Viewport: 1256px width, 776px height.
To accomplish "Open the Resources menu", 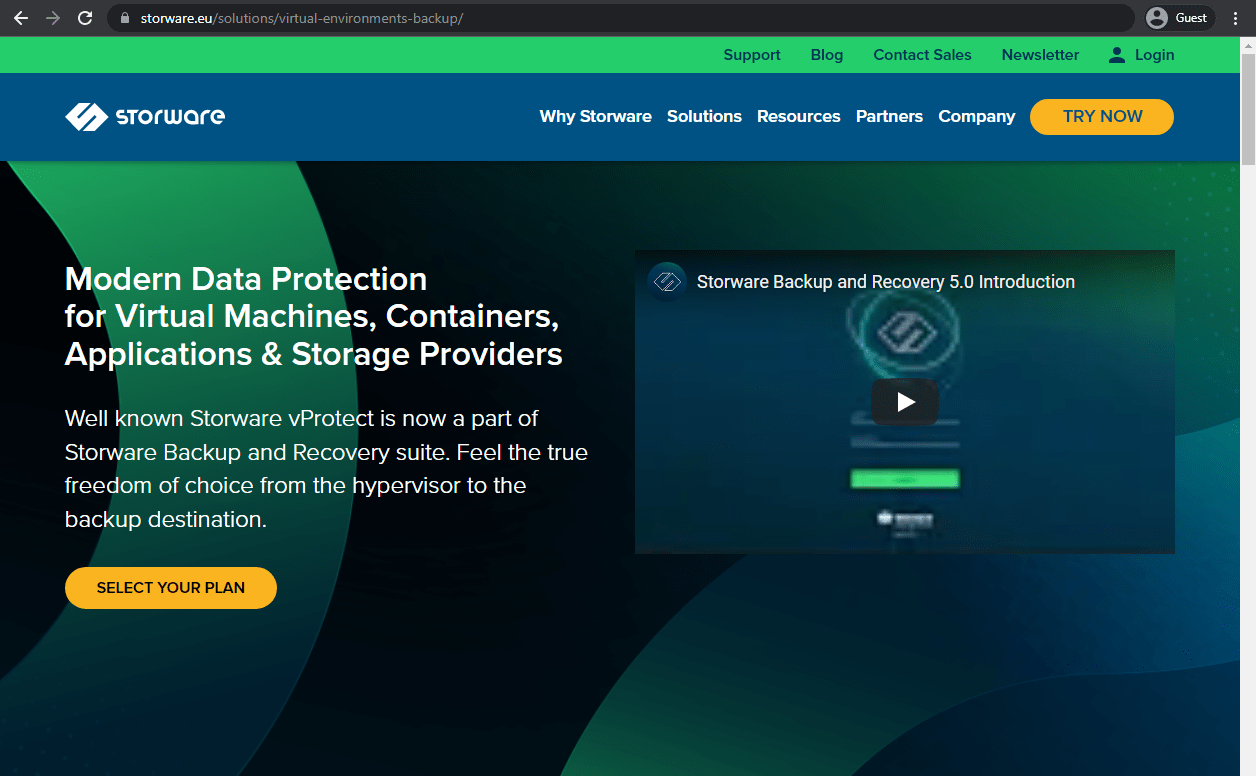I will [798, 116].
